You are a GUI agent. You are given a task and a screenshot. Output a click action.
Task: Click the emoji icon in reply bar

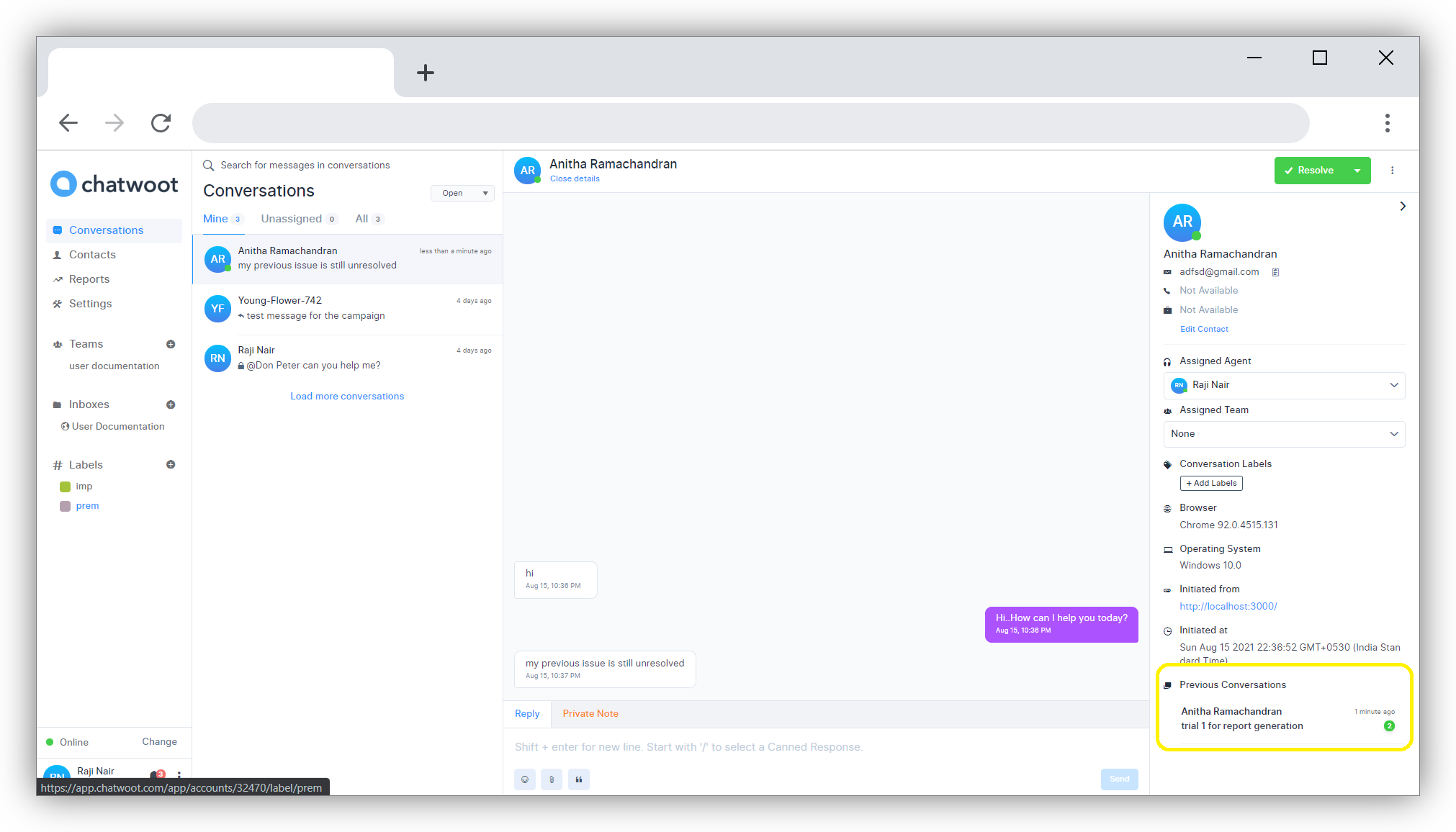[524, 779]
